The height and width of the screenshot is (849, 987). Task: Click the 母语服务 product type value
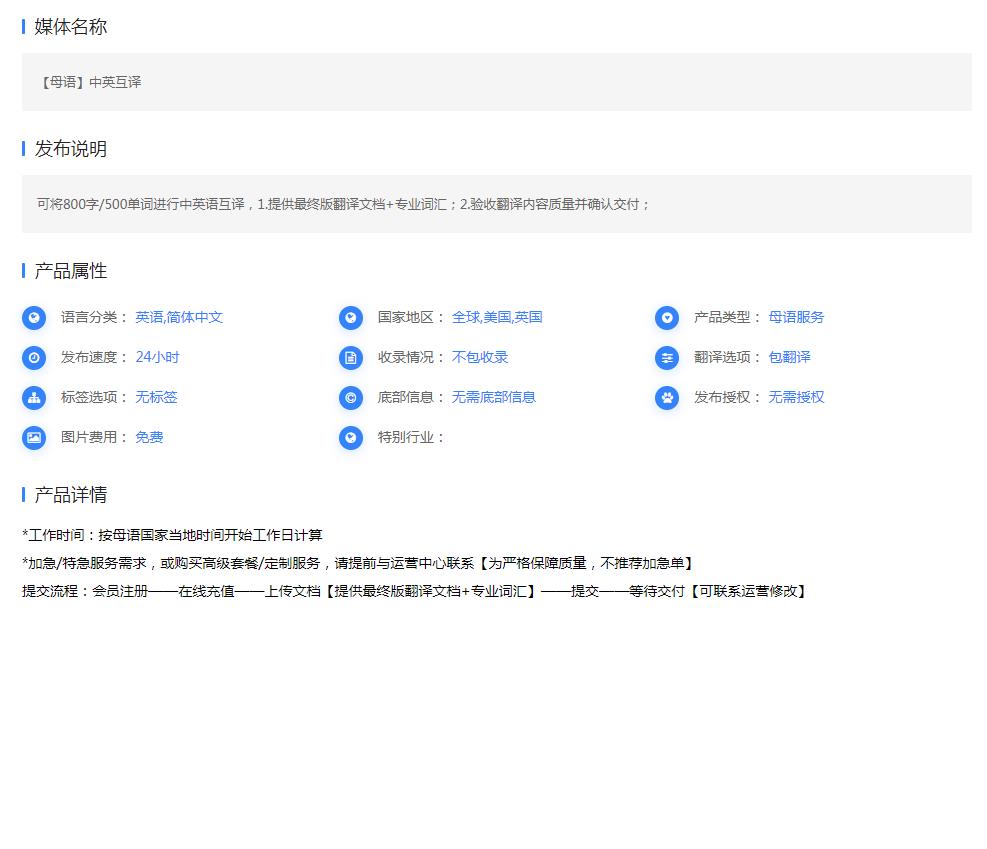796,317
